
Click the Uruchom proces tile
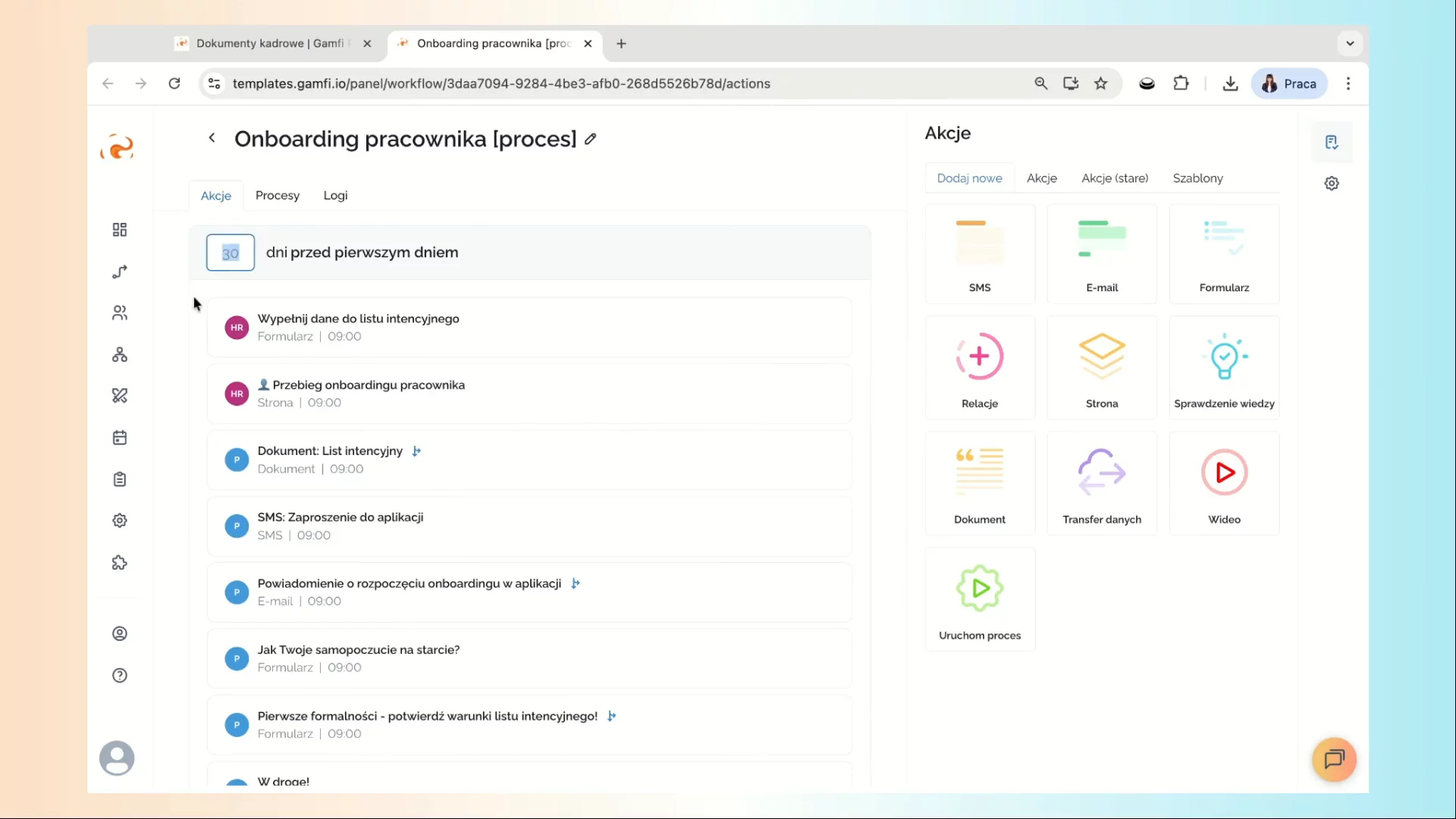[979, 600]
